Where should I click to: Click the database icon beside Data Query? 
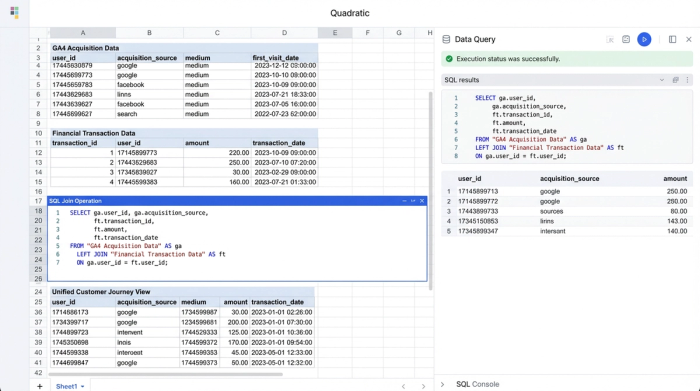(x=446, y=39)
